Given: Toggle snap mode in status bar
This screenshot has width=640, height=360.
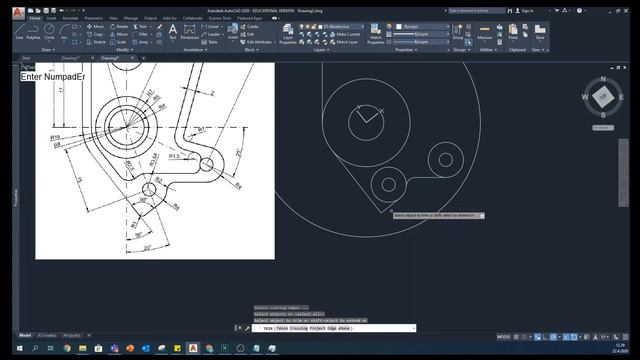Looking at the screenshot, I should [524, 337].
